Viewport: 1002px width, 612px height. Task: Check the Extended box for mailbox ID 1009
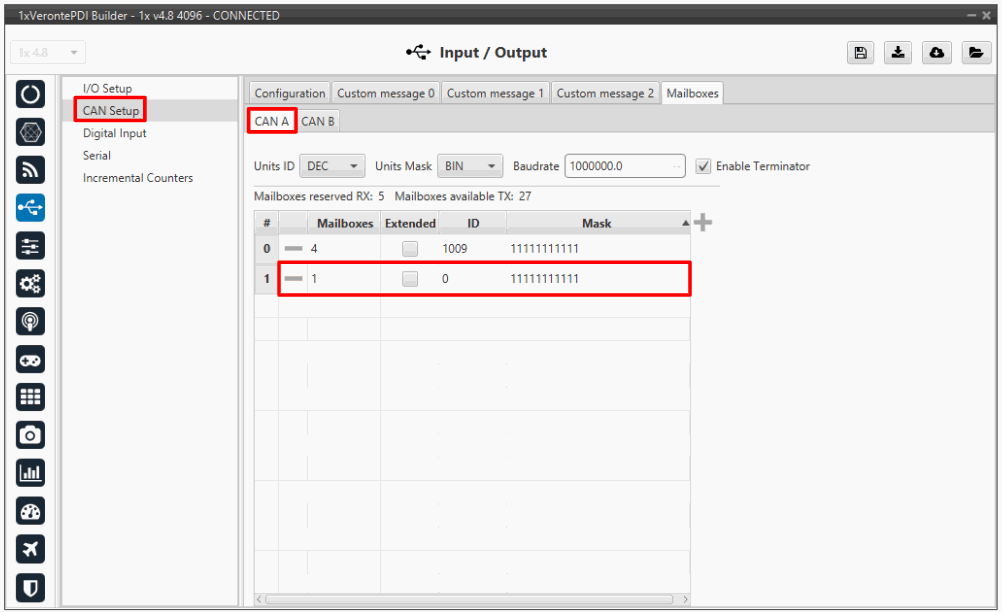pos(410,248)
